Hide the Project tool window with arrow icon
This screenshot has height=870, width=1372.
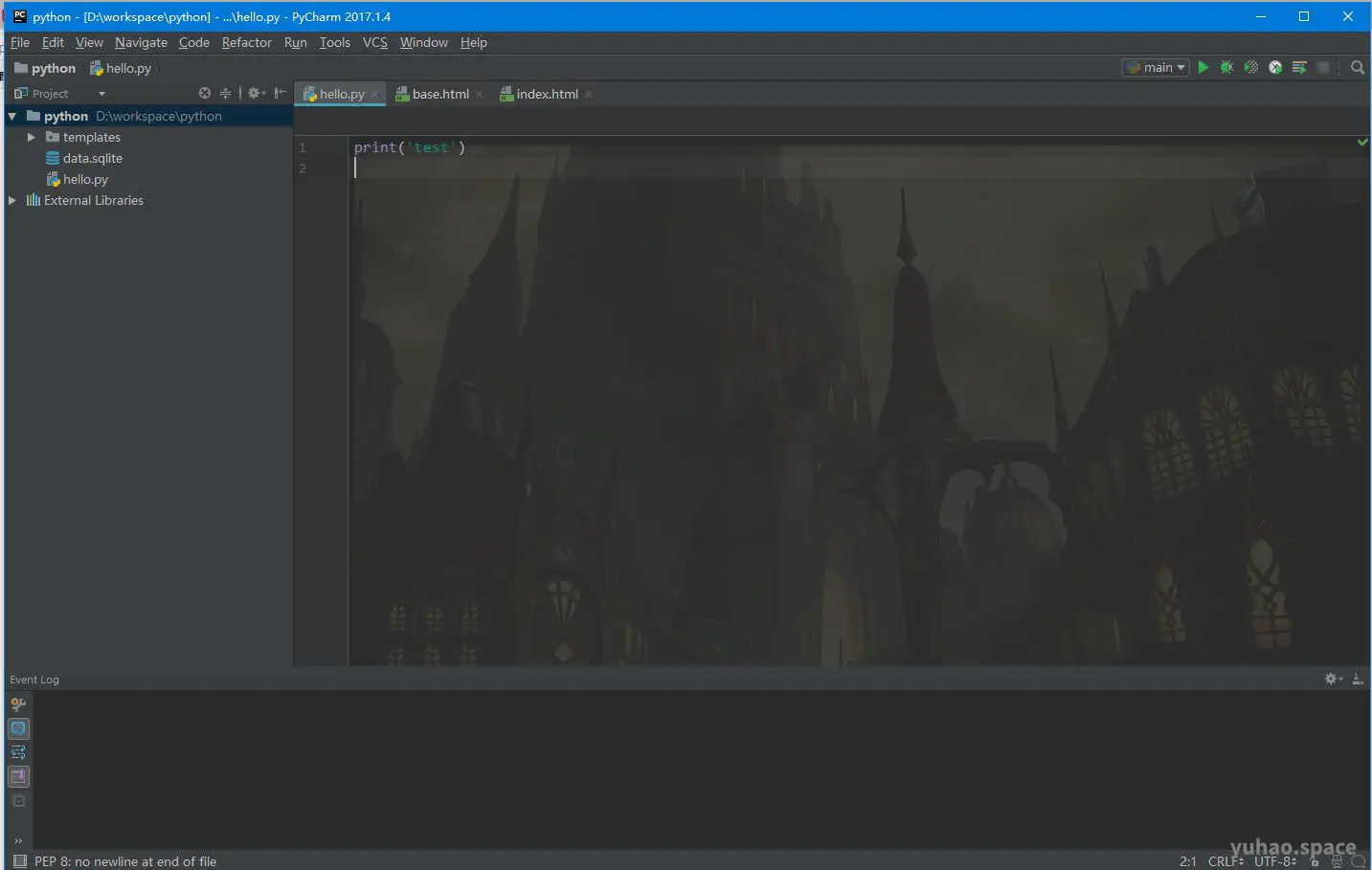(279, 93)
